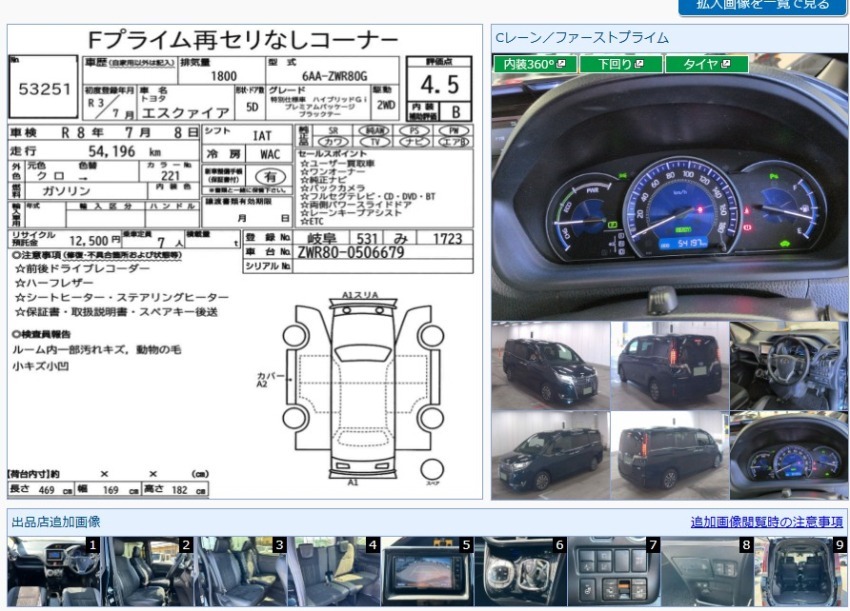Click the inspector report ルーム内一部汚れキズ line

[x=96, y=350]
